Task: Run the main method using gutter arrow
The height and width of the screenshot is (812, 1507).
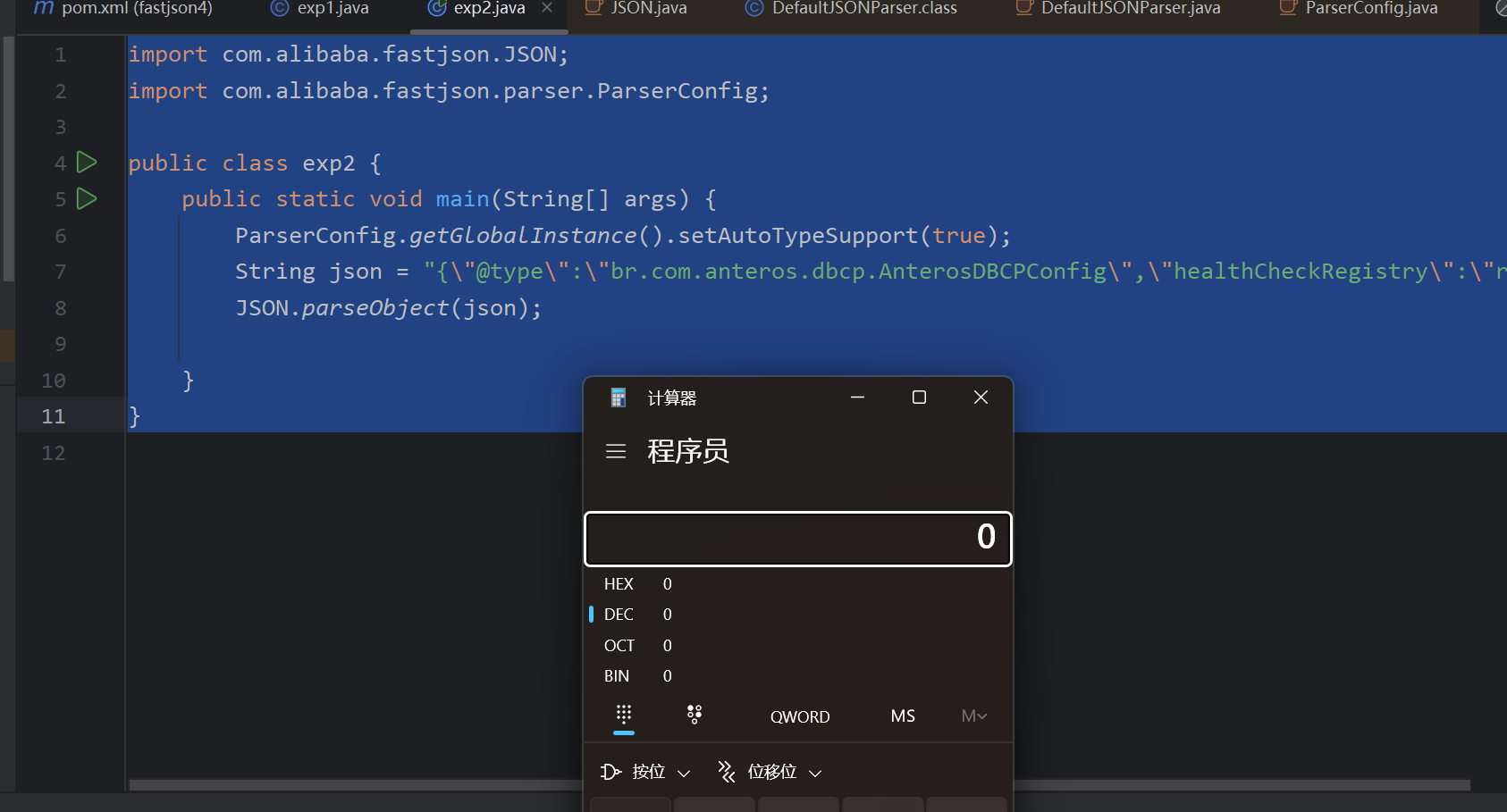Action: (x=87, y=198)
